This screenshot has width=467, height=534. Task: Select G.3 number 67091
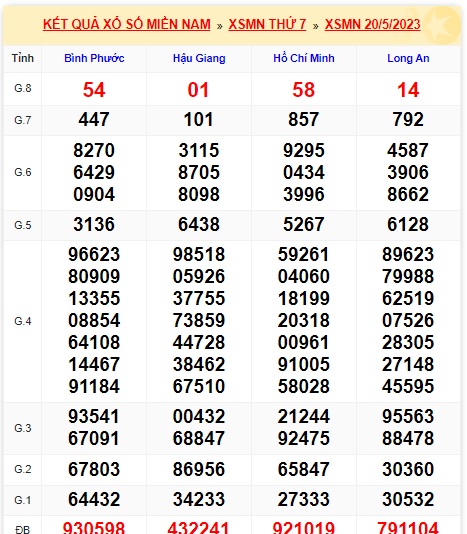click(94, 438)
